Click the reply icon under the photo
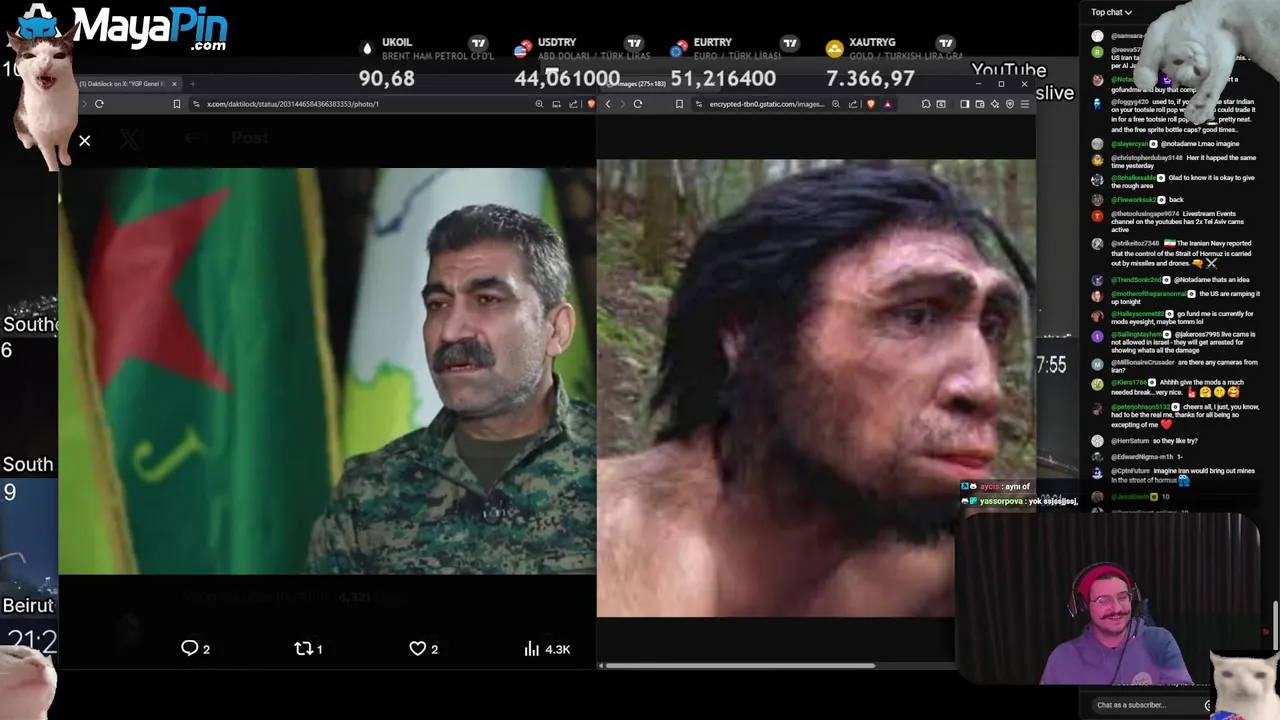The width and height of the screenshot is (1280, 720). 189,649
